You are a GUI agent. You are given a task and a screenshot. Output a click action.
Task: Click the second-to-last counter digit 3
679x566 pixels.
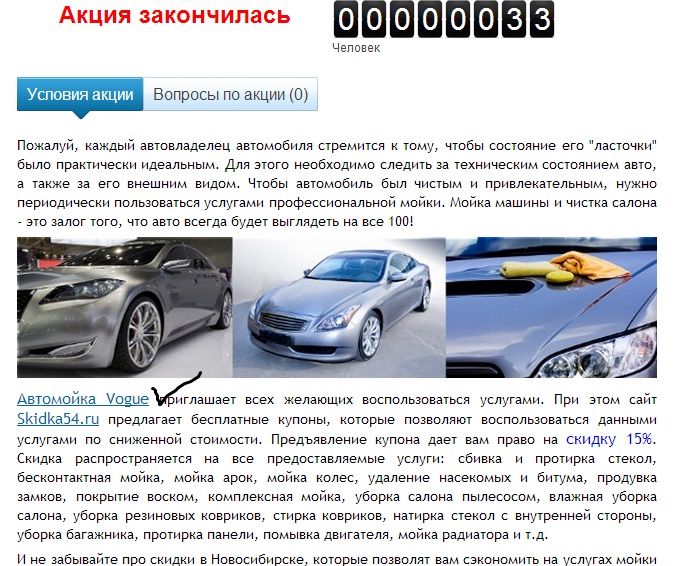pos(514,19)
